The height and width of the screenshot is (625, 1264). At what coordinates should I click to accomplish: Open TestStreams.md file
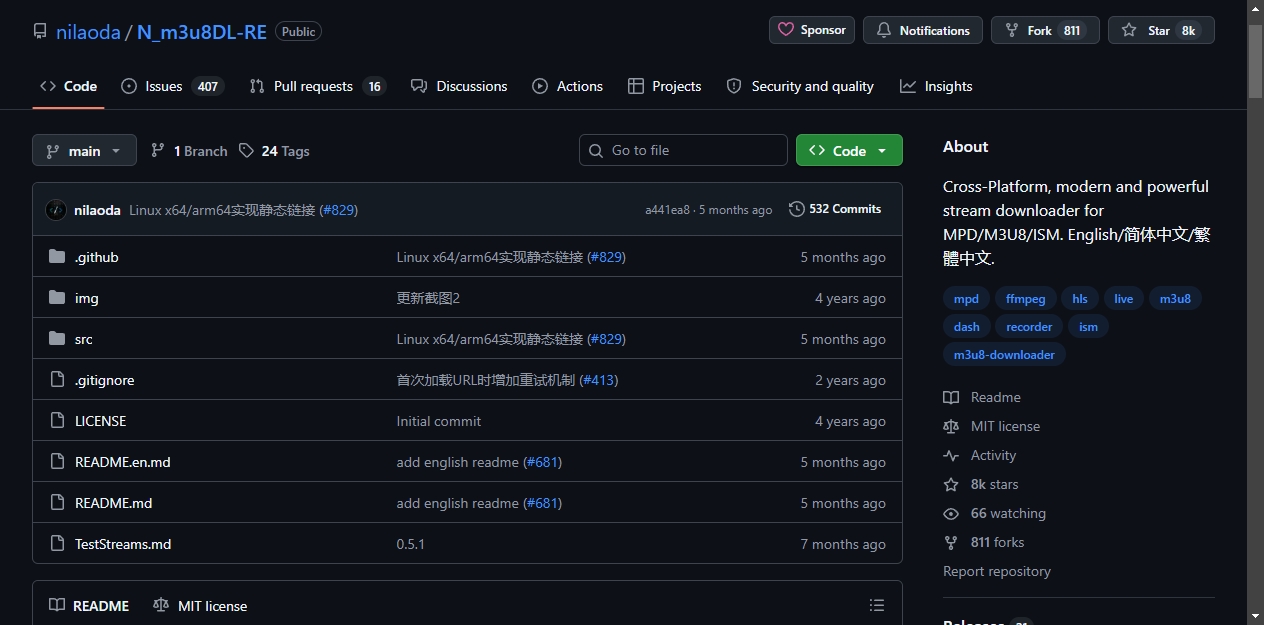123,544
